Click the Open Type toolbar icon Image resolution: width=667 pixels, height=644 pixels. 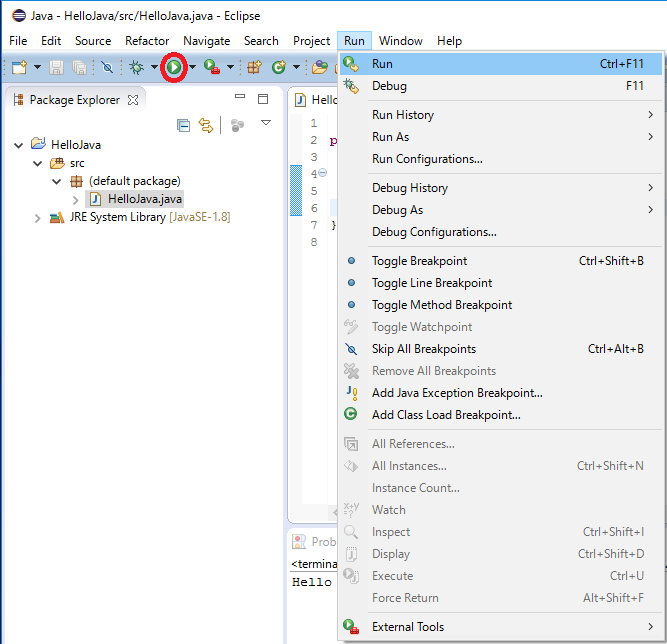[320, 67]
